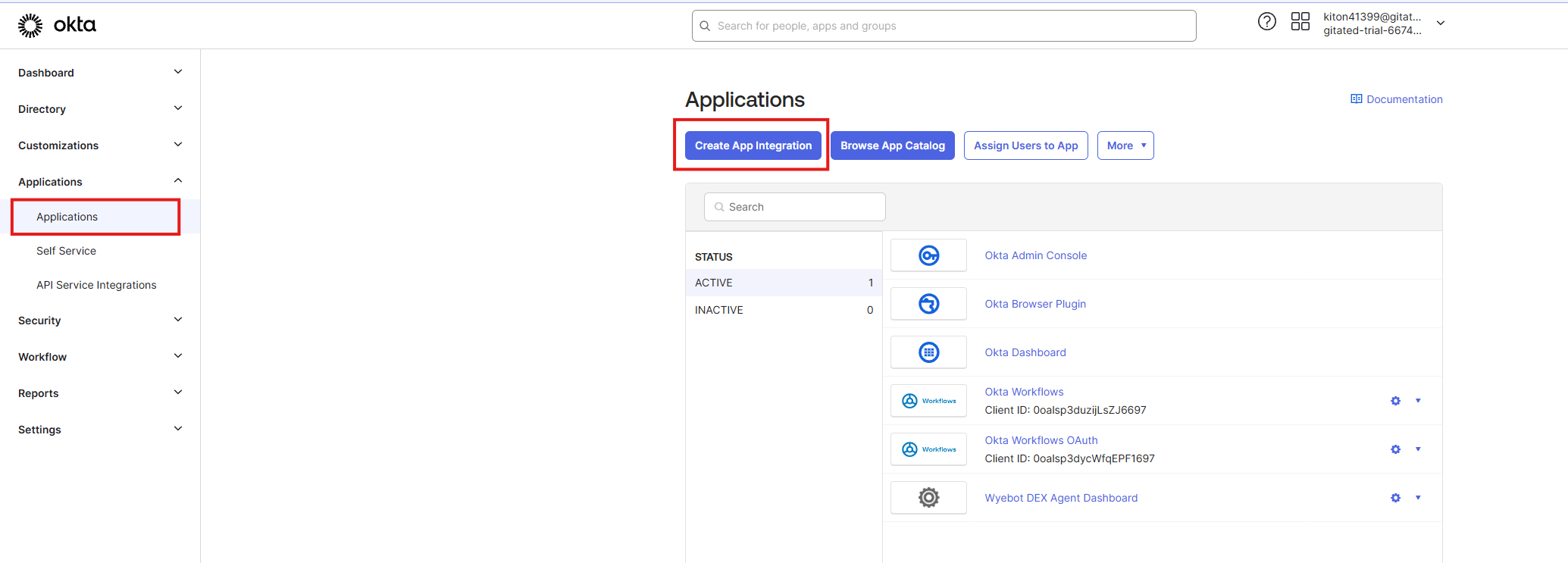Image resolution: width=1568 pixels, height=563 pixels.
Task: Select Self Service in sidebar
Action: coord(66,251)
